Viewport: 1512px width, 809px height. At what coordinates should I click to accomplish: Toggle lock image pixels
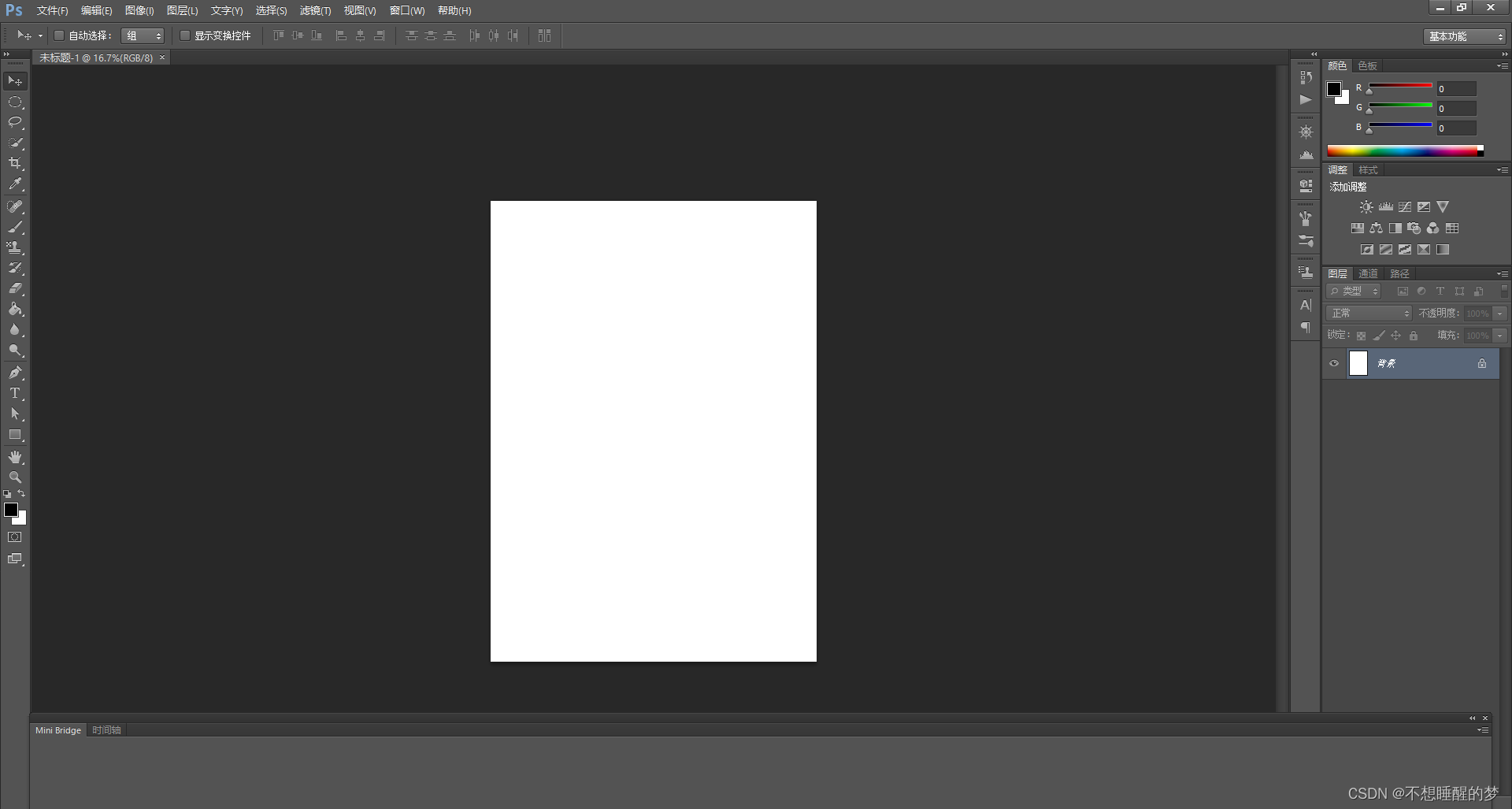[1379, 336]
